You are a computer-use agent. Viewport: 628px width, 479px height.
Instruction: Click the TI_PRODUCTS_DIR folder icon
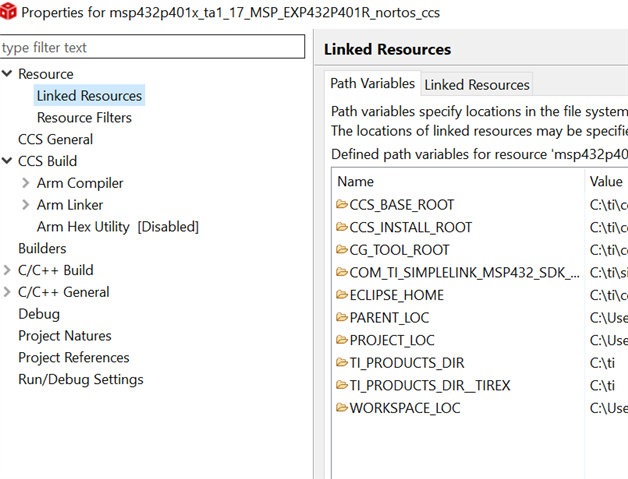tap(342, 363)
